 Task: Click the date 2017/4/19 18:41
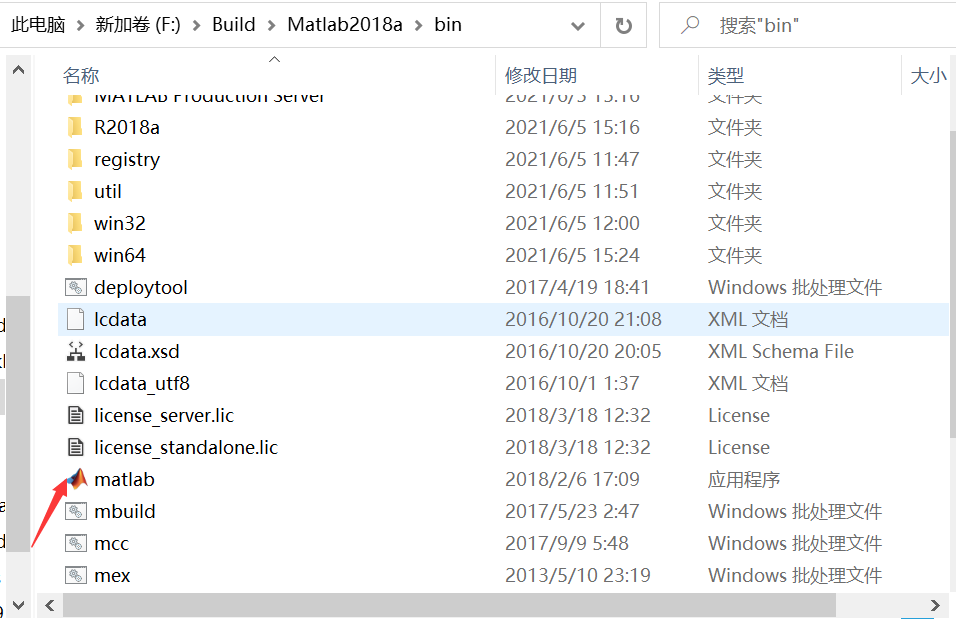coord(577,287)
